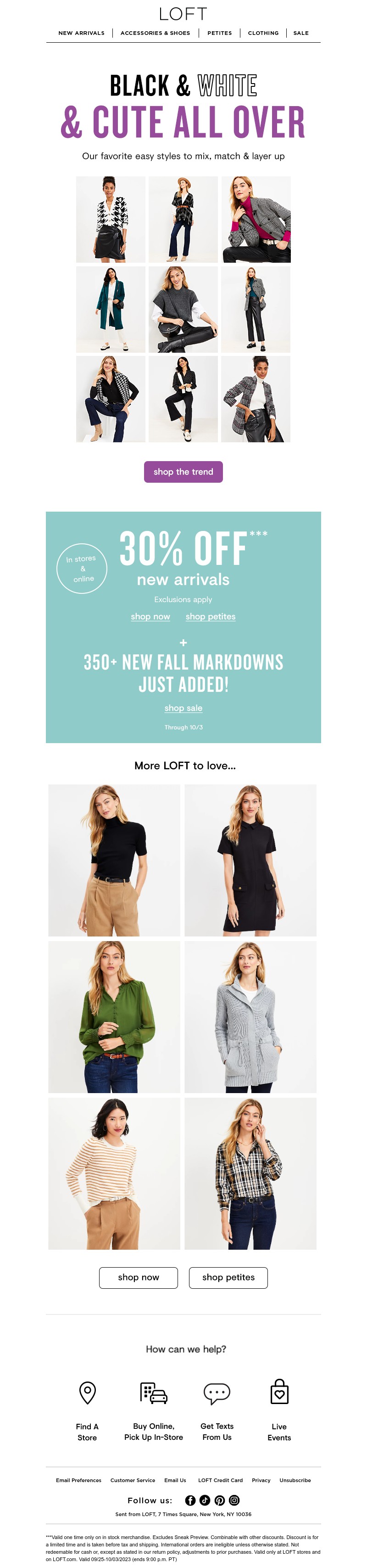The width and height of the screenshot is (367, 1568).
Task: Select the SALE navigation item
Action: point(301,33)
